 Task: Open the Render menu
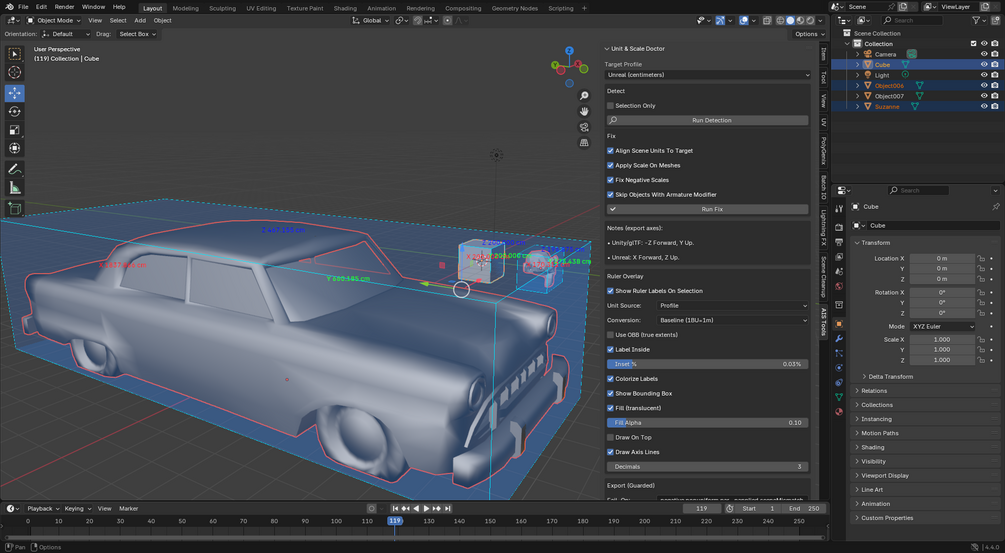[x=64, y=7]
